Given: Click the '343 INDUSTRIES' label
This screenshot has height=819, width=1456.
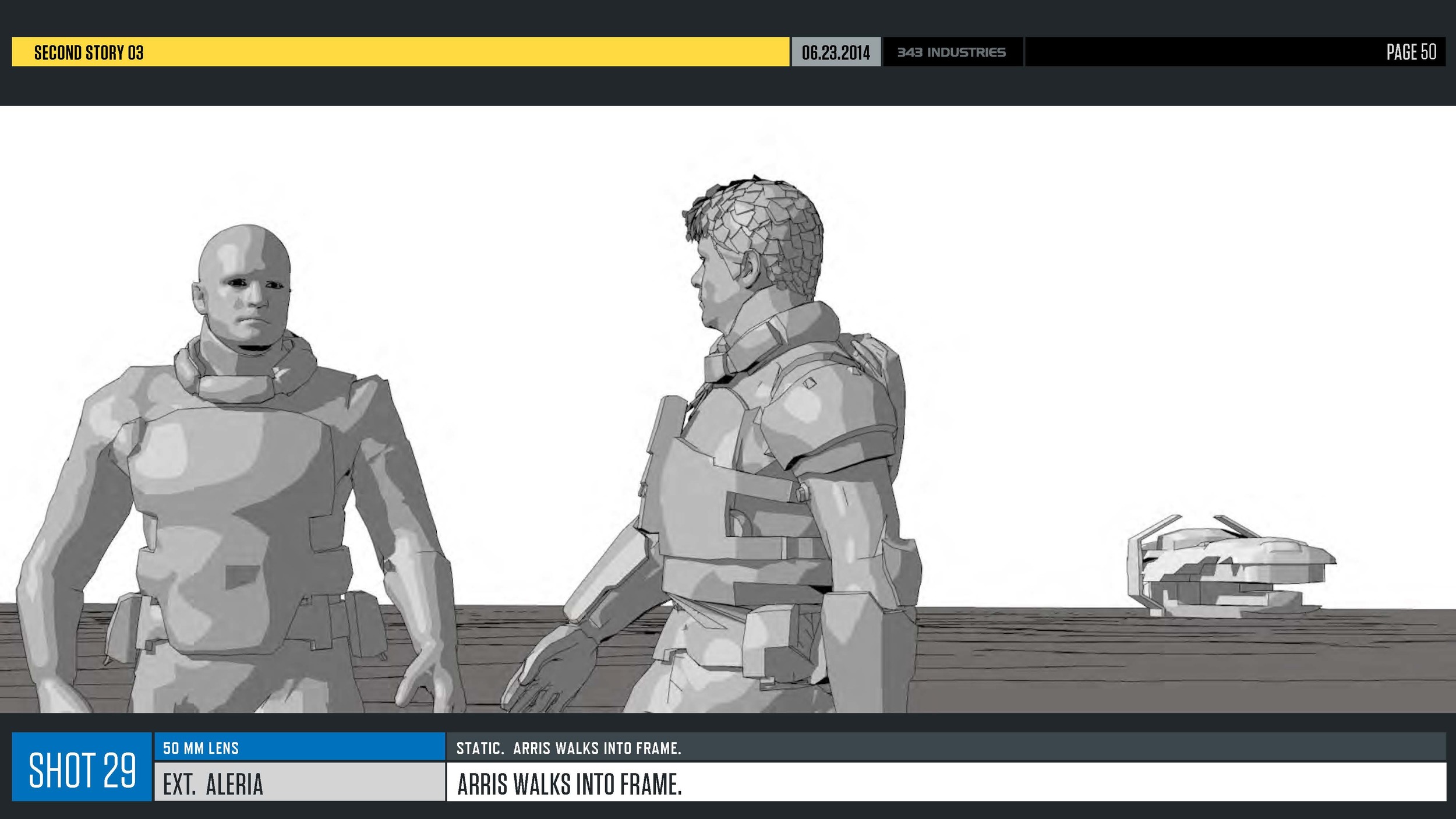Looking at the screenshot, I should [952, 52].
